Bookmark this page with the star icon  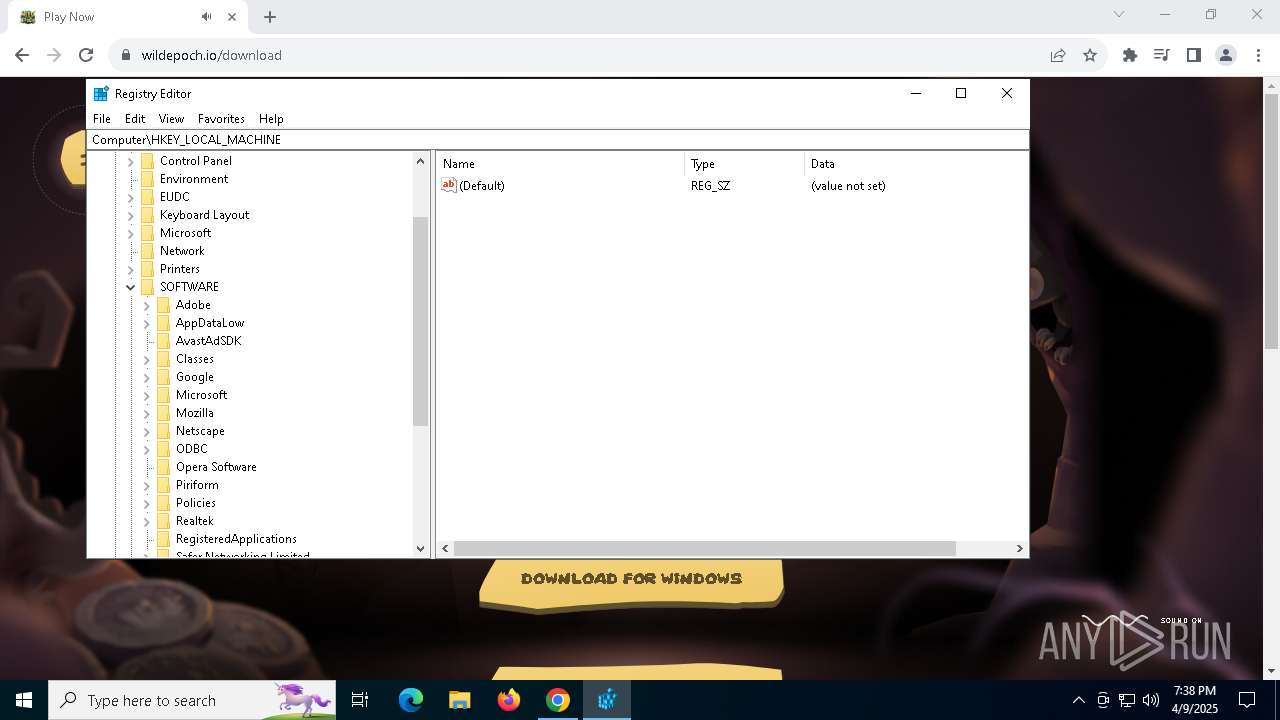[1090, 55]
